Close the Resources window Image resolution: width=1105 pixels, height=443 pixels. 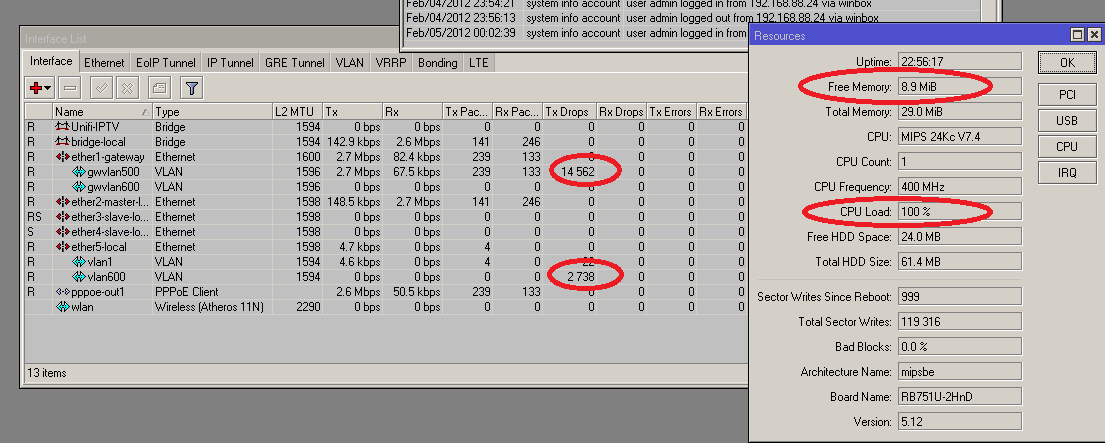point(1094,35)
